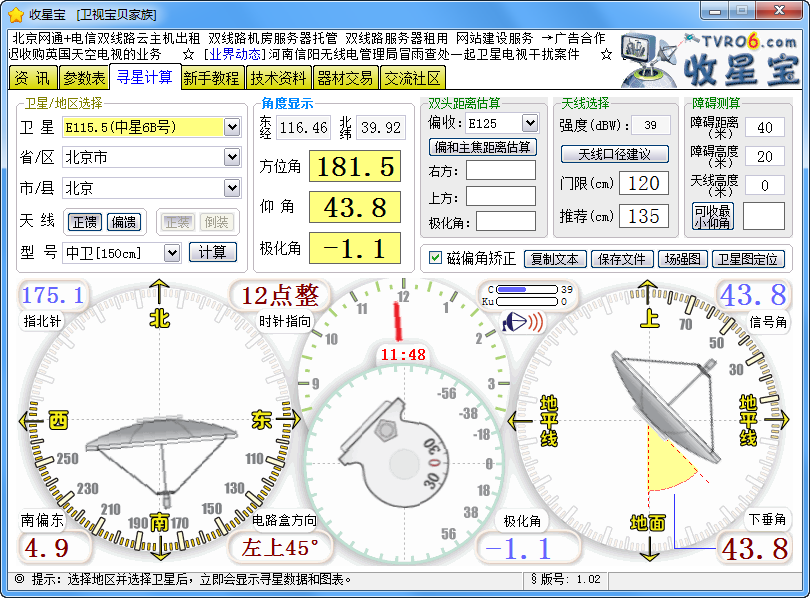Click the 北纬 latitude input field
The image size is (810, 598).
pyautogui.click(x=381, y=128)
